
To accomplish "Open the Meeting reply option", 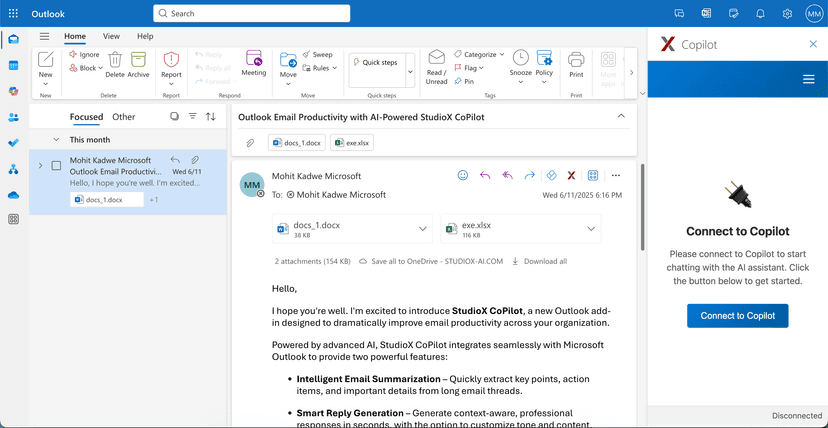I will (x=253, y=62).
